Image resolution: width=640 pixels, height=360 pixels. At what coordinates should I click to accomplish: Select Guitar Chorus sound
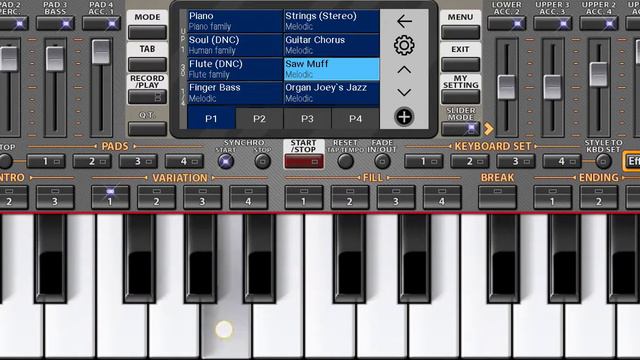pyautogui.click(x=331, y=45)
